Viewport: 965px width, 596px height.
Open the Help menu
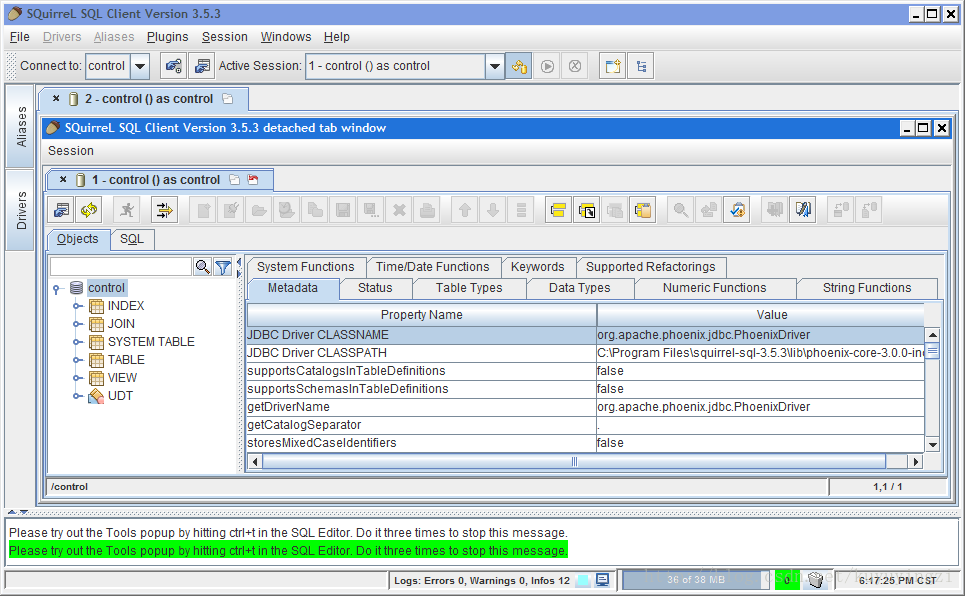pyautogui.click(x=337, y=37)
